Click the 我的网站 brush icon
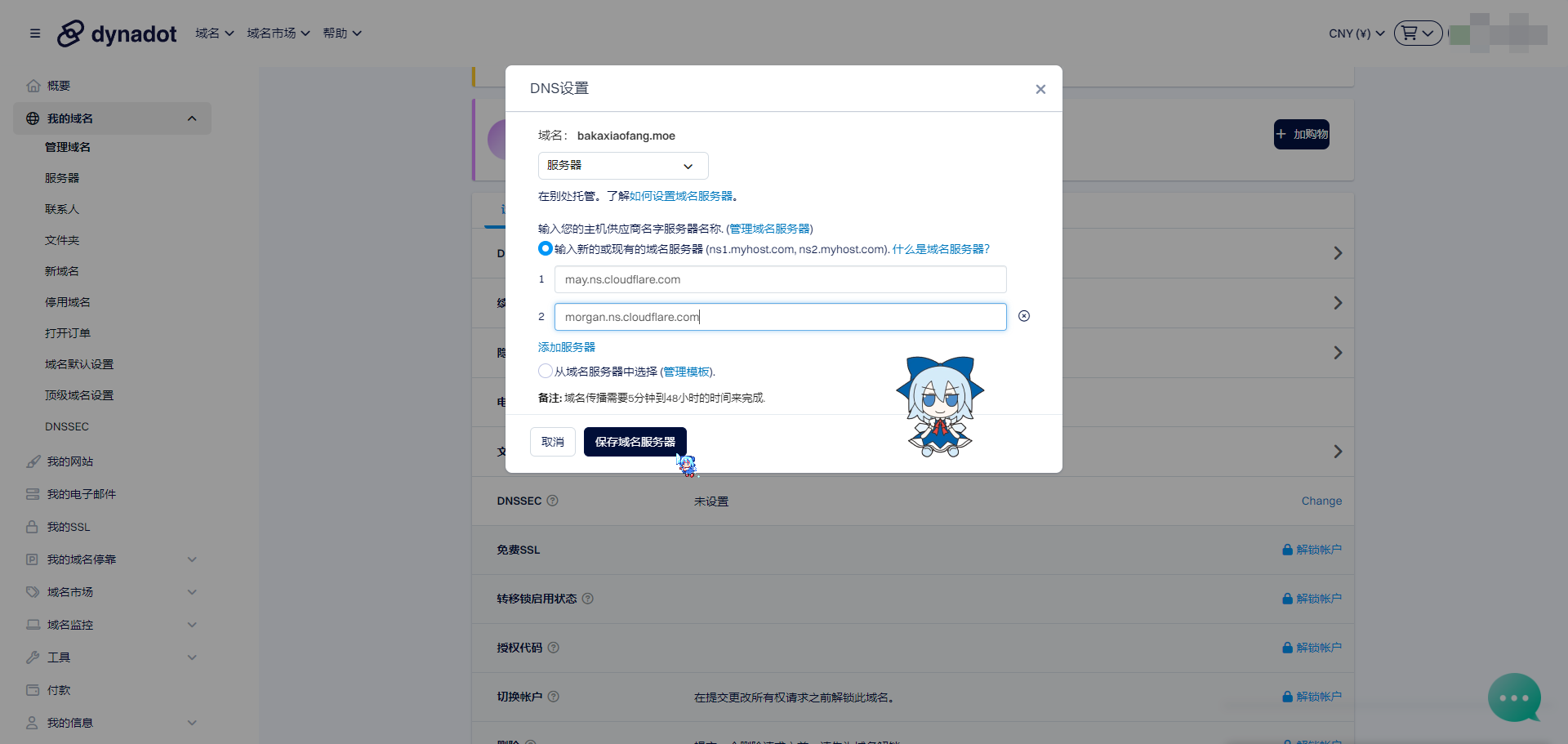This screenshot has height=744, width=1568. point(33,461)
